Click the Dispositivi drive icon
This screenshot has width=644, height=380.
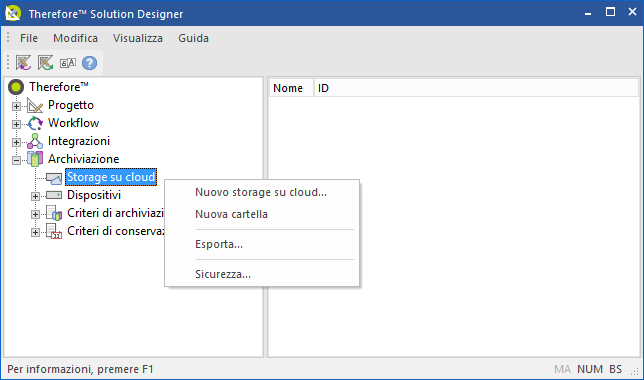(x=54, y=195)
